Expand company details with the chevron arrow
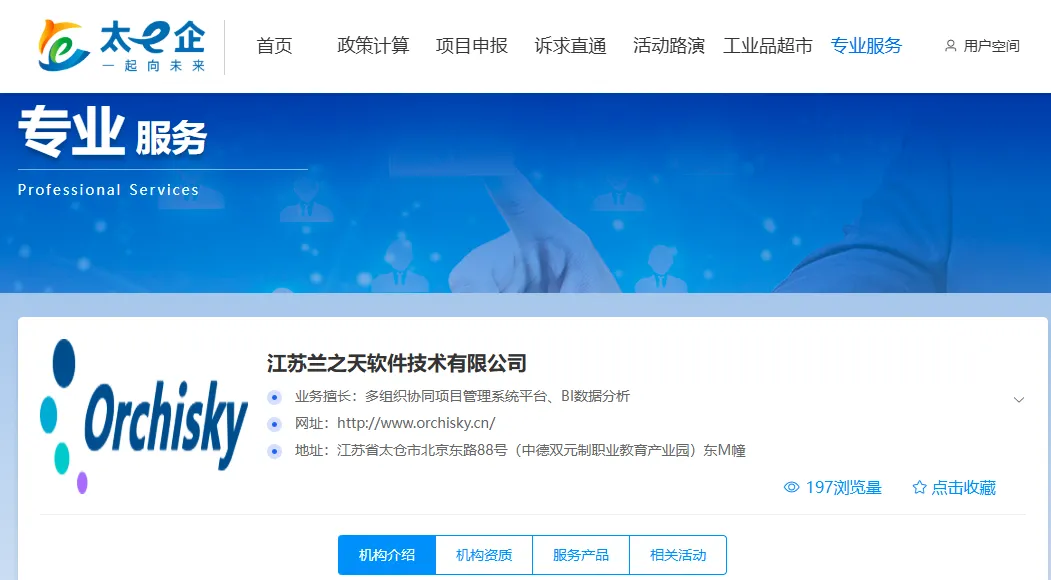The height and width of the screenshot is (580, 1051). [1019, 400]
